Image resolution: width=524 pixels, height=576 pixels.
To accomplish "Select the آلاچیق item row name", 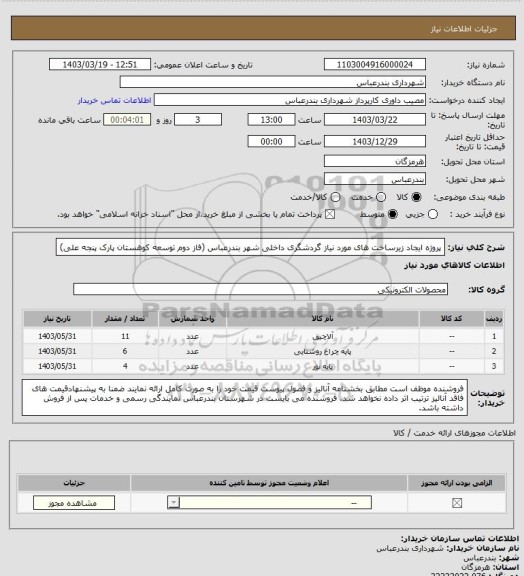I will pyautogui.click(x=323, y=336).
